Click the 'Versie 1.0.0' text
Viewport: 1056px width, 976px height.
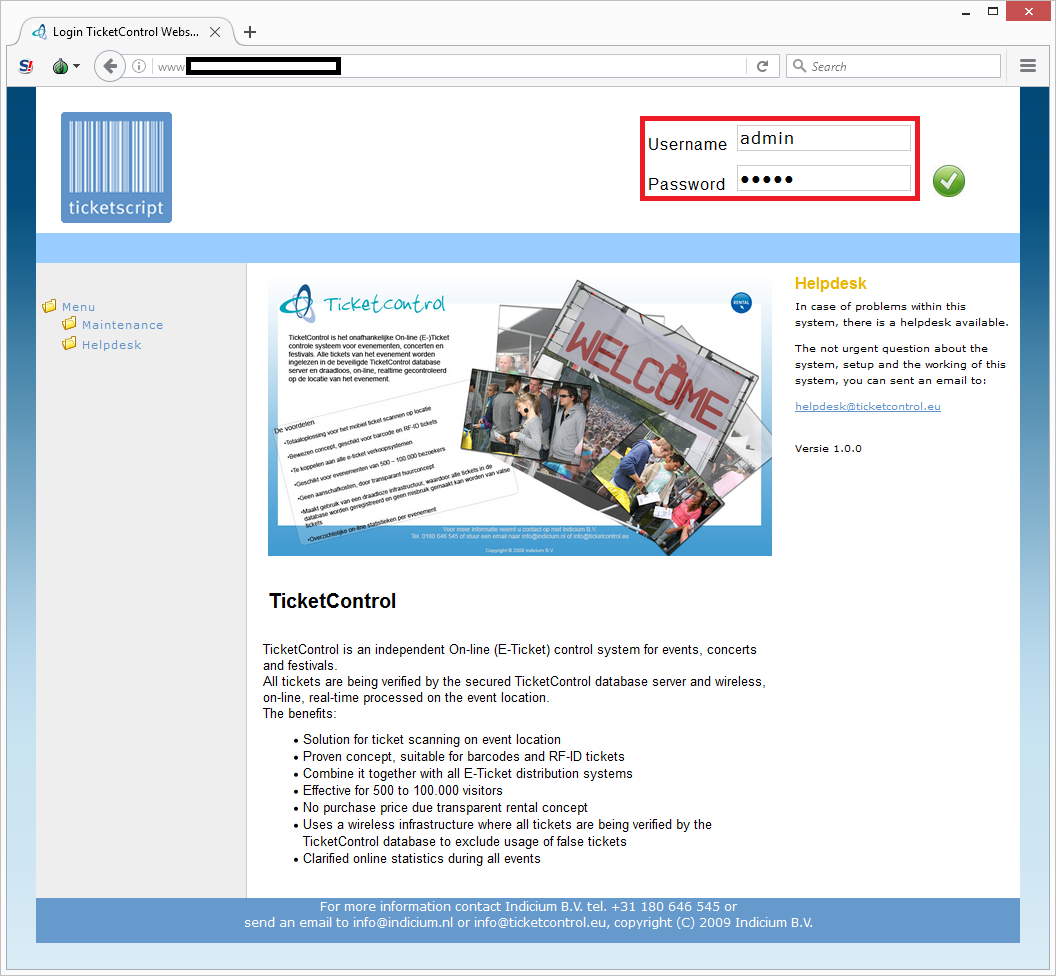click(x=828, y=449)
